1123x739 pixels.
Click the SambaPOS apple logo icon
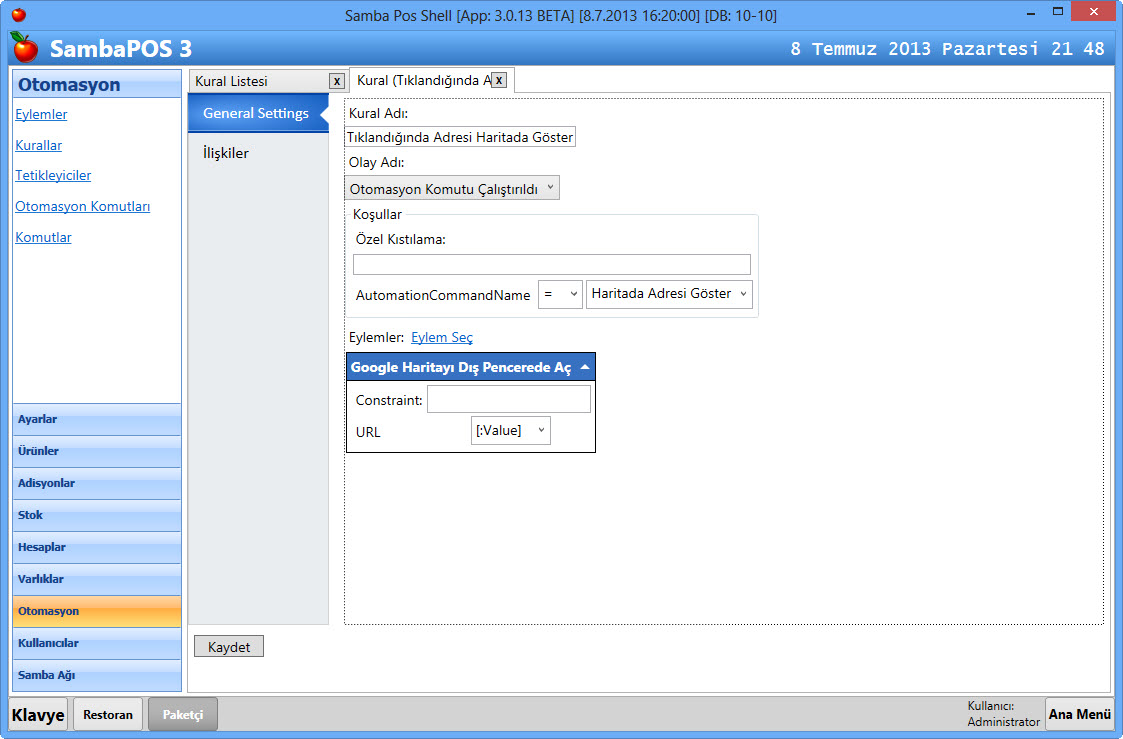pyautogui.click(x=24, y=47)
